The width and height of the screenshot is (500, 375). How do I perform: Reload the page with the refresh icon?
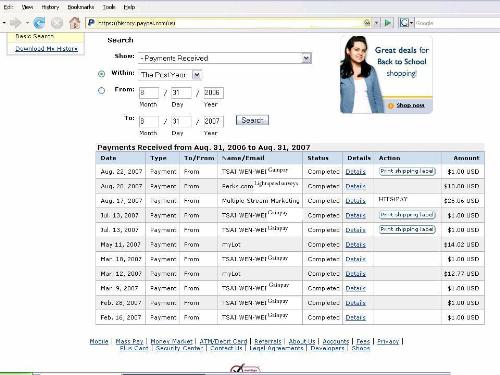pos(39,23)
